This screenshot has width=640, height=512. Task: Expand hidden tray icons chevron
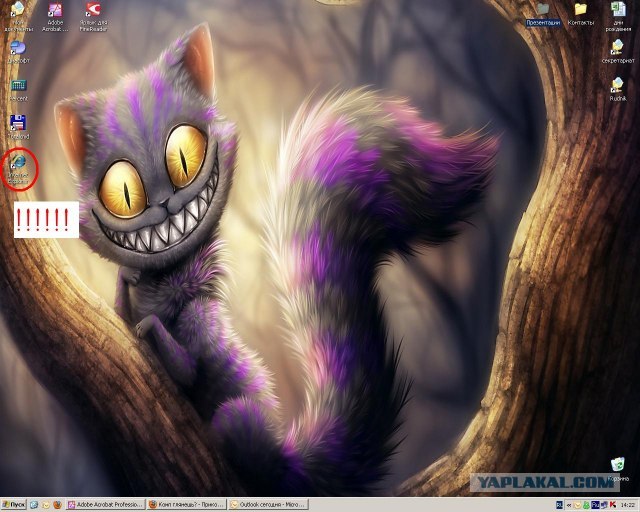pos(569,505)
